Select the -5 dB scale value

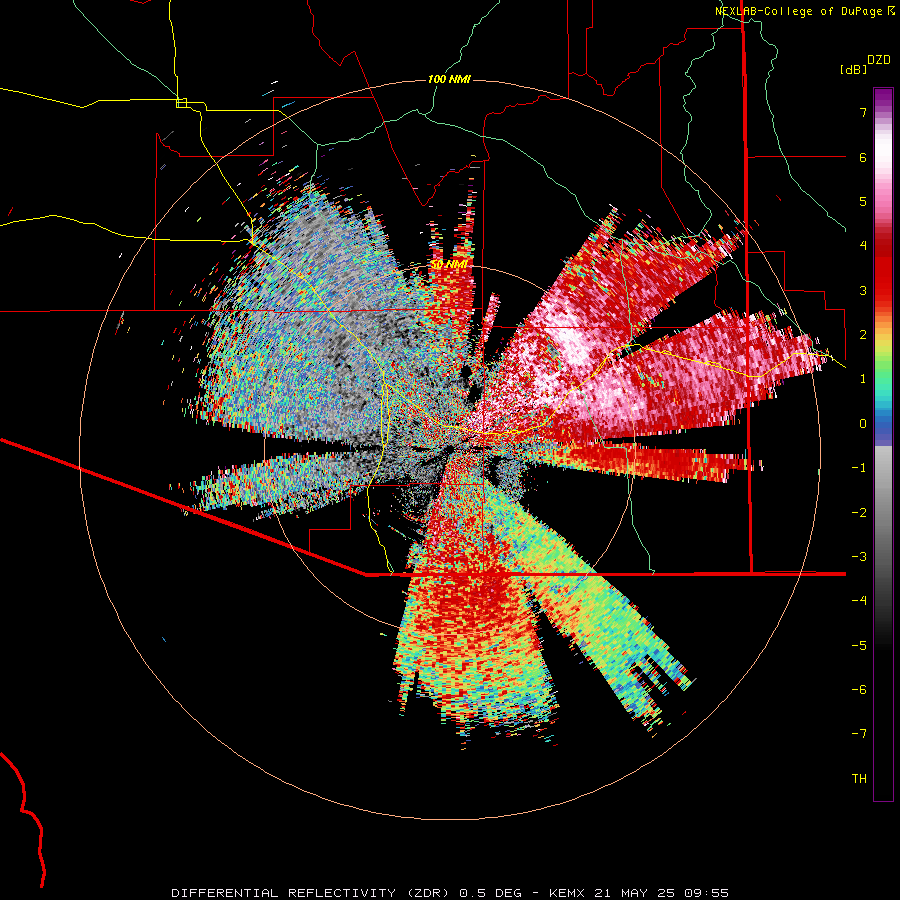(859, 646)
